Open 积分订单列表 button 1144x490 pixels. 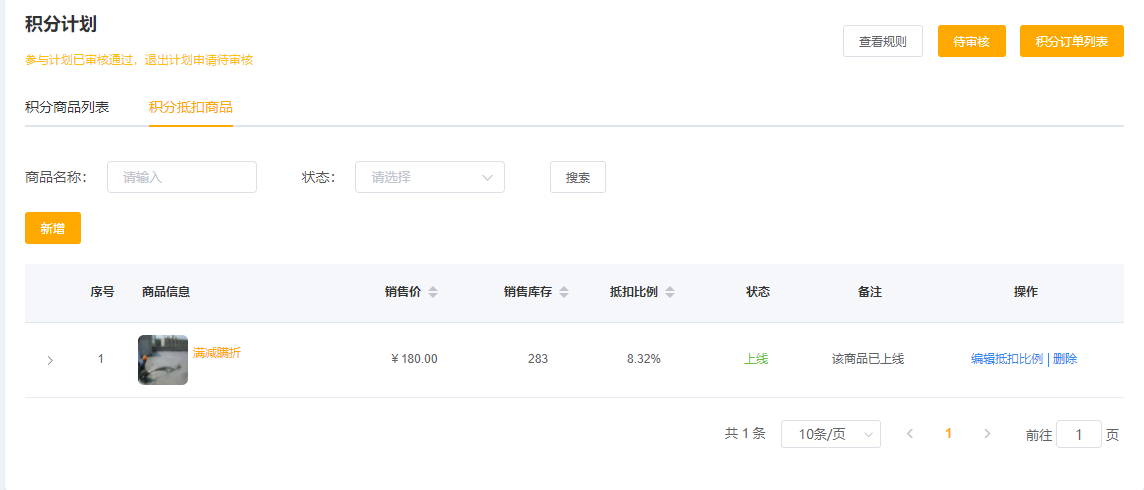1071,41
